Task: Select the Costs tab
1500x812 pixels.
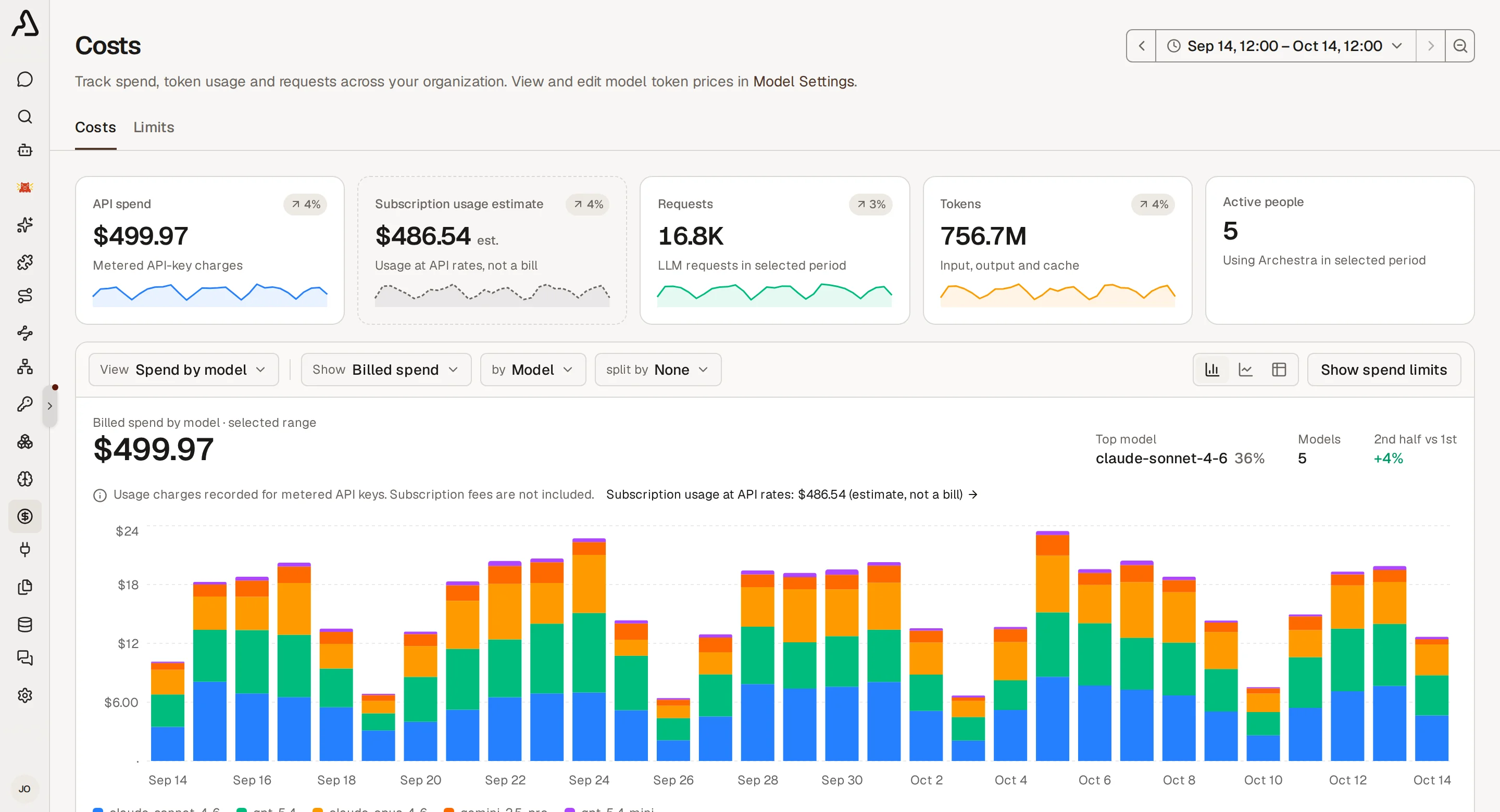Action: click(95, 127)
